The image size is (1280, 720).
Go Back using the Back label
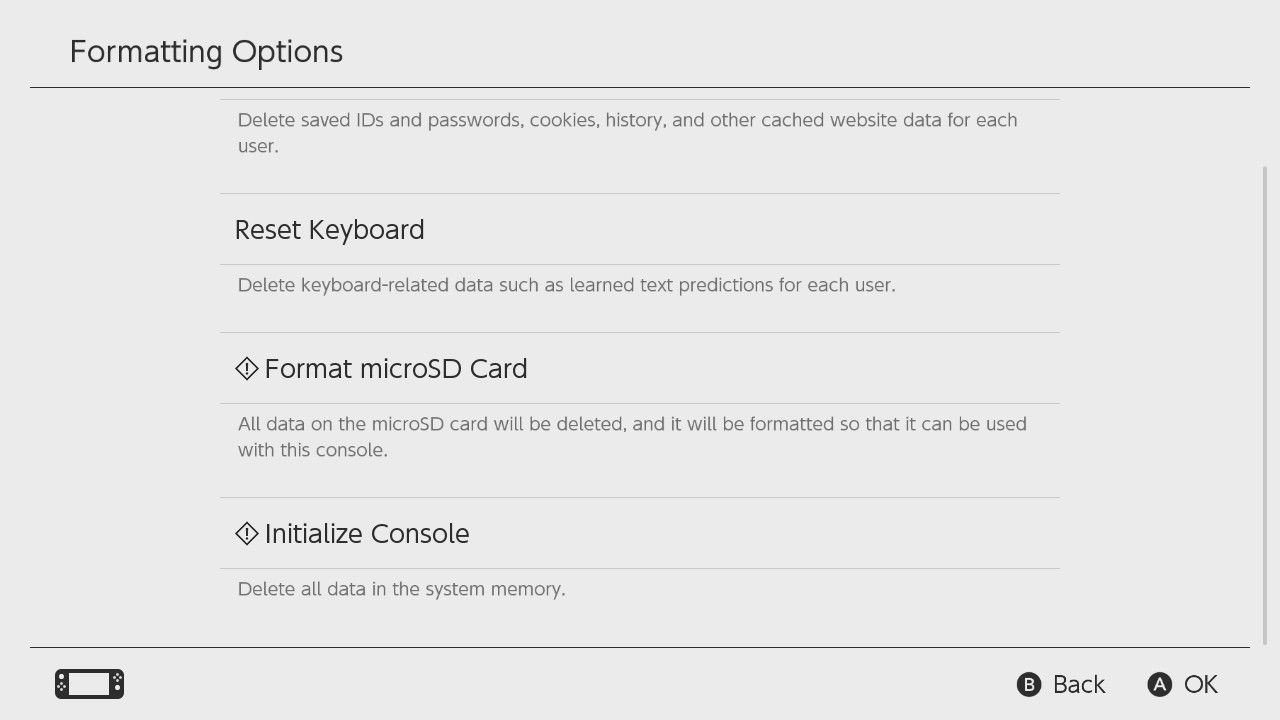tap(1079, 684)
